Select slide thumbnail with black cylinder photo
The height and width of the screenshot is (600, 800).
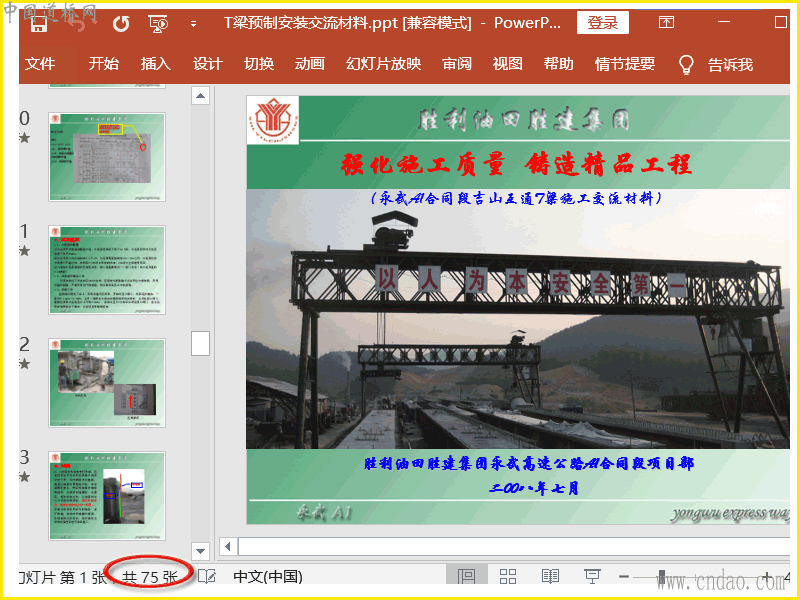107,496
